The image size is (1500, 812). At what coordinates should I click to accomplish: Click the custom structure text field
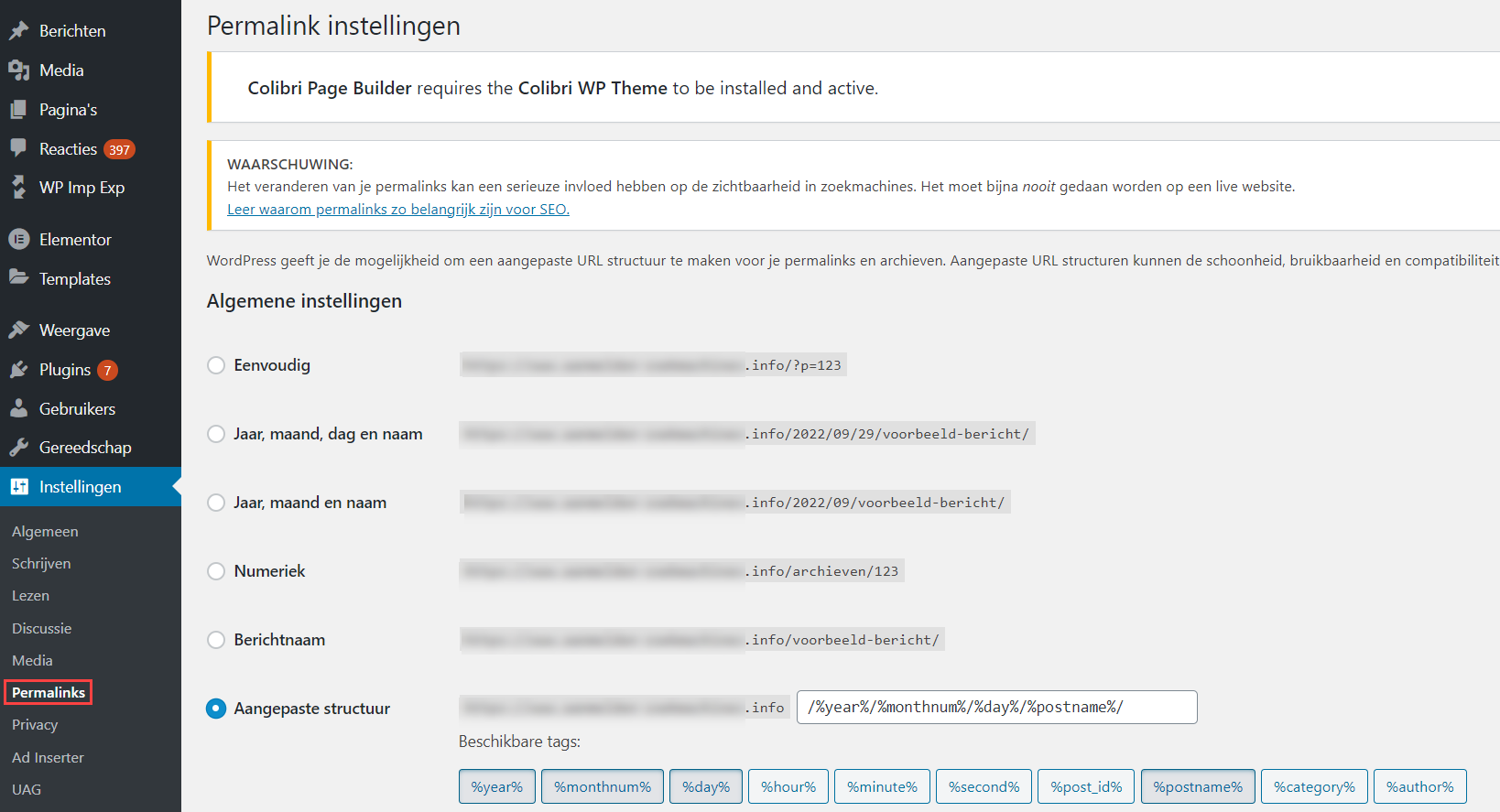coord(996,708)
